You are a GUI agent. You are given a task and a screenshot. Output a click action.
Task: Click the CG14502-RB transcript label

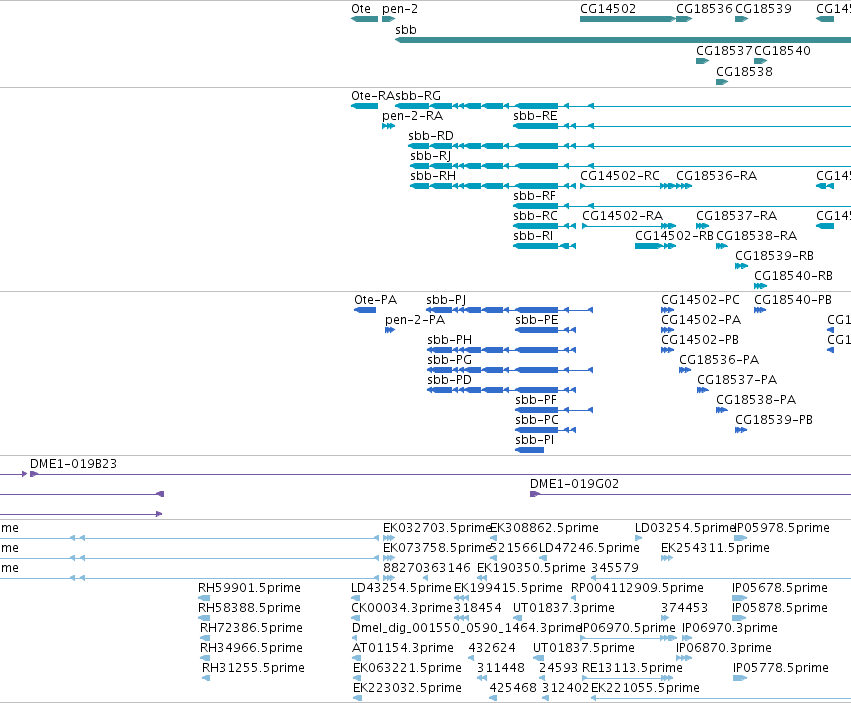click(675, 236)
